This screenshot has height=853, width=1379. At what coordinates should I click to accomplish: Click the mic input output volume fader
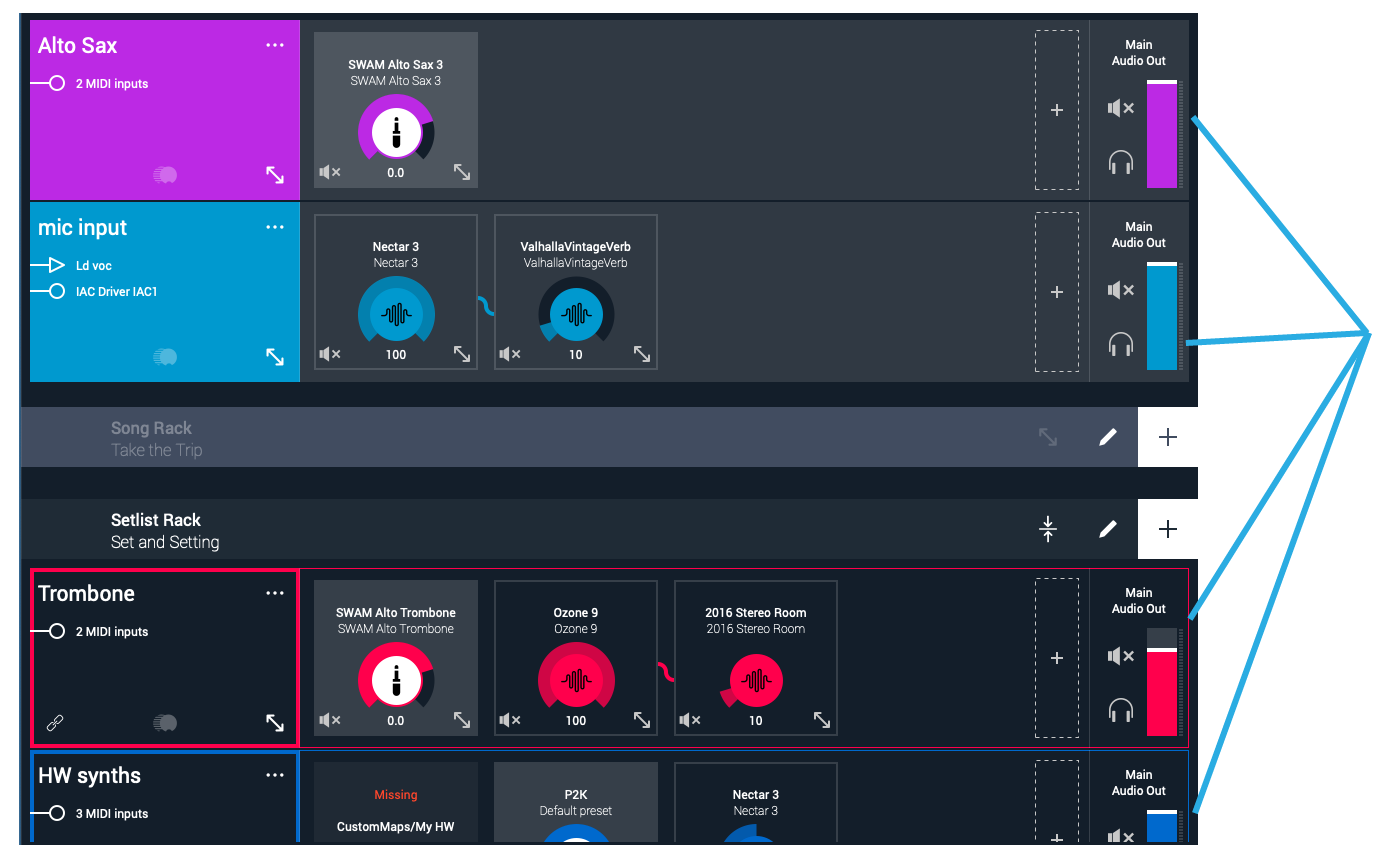click(1162, 316)
